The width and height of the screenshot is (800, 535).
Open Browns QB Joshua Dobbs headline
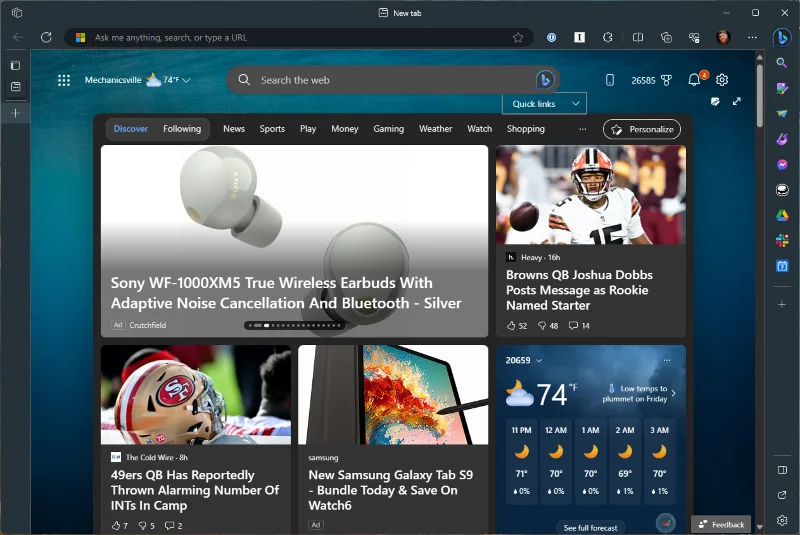(579, 290)
